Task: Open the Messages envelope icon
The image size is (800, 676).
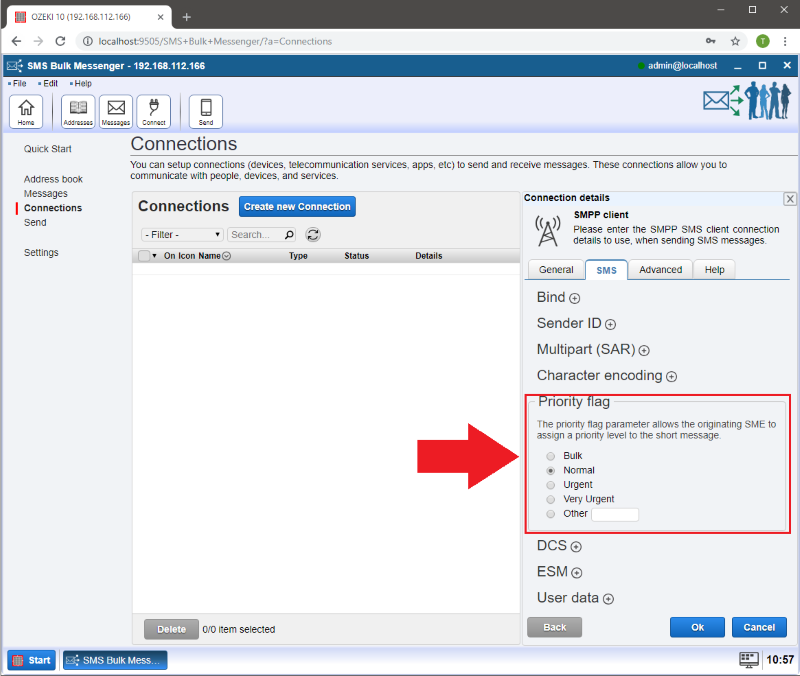Action: point(116,111)
